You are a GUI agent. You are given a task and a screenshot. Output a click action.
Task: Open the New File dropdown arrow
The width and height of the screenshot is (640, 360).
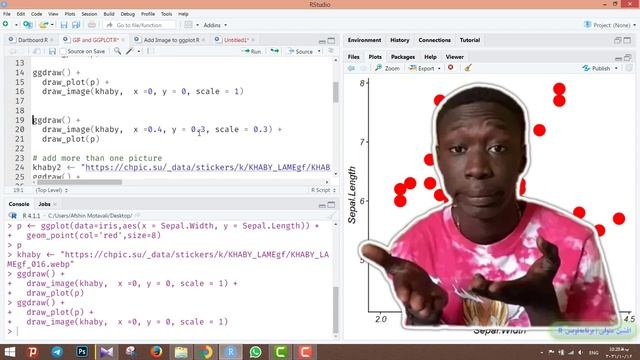coord(16,25)
